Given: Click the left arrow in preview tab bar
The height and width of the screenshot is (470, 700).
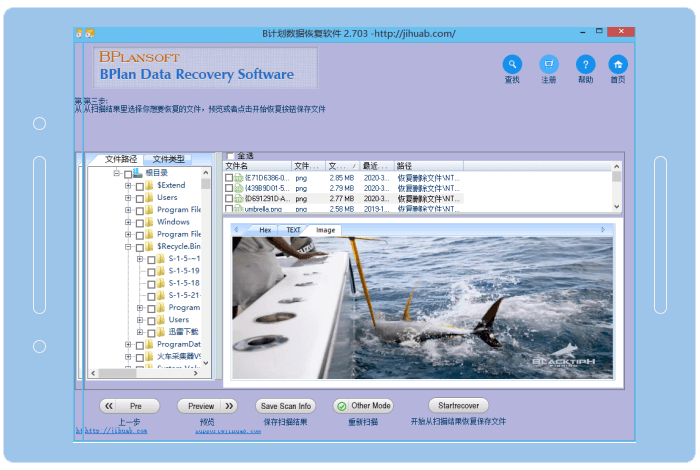Looking at the screenshot, I should click(x=236, y=230).
